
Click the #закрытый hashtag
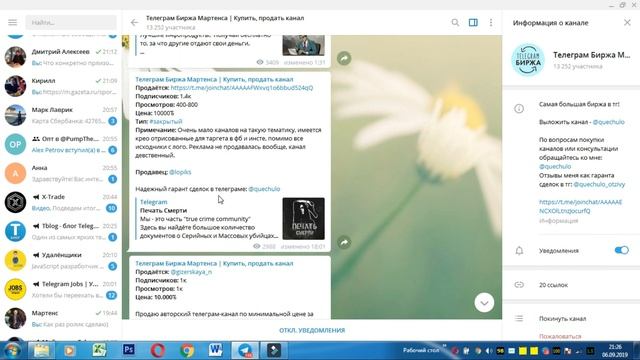click(x=166, y=122)
